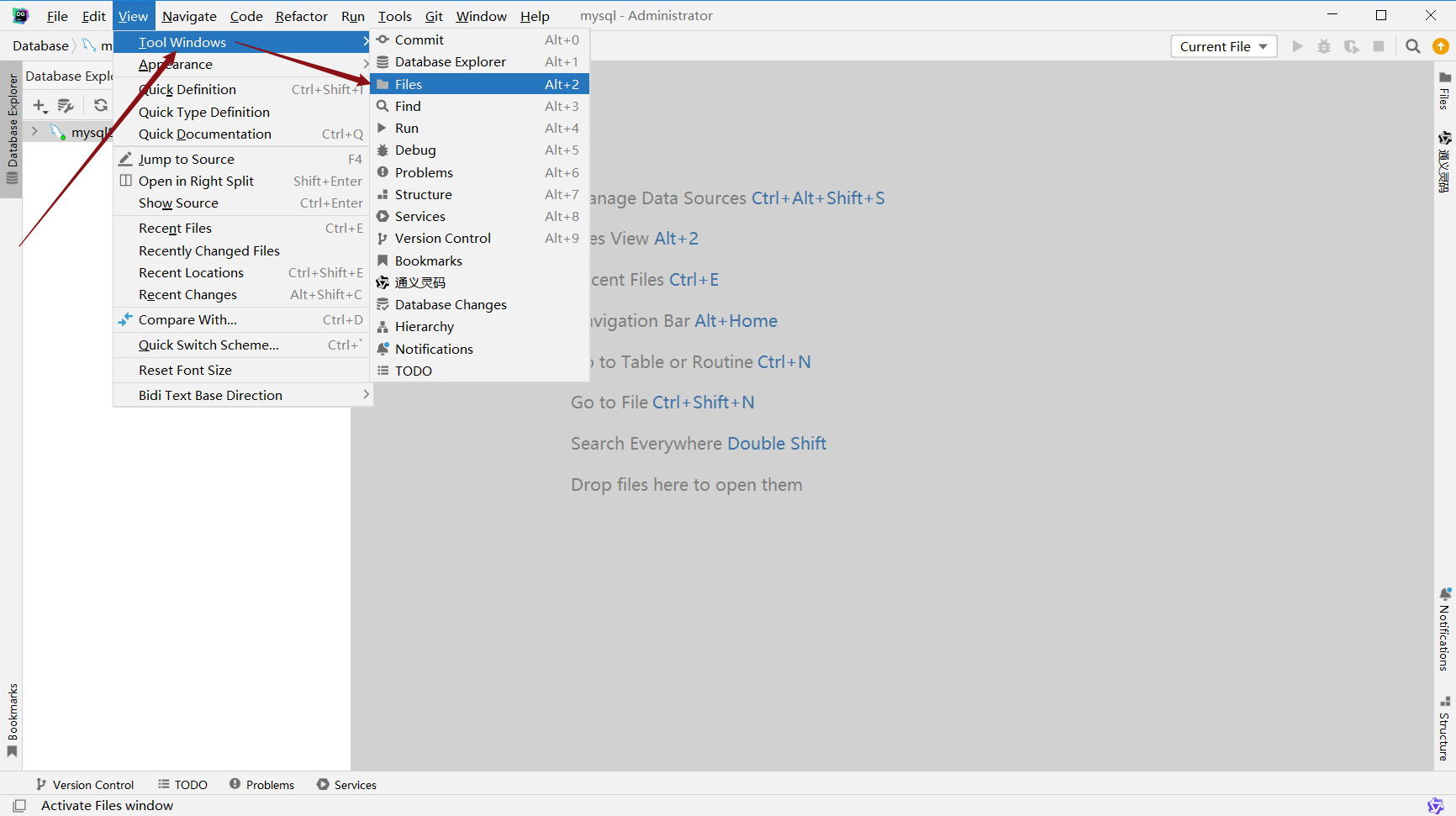Open Current File run configuration dropdown
Screen dimensions: 1456x816
1224,46
